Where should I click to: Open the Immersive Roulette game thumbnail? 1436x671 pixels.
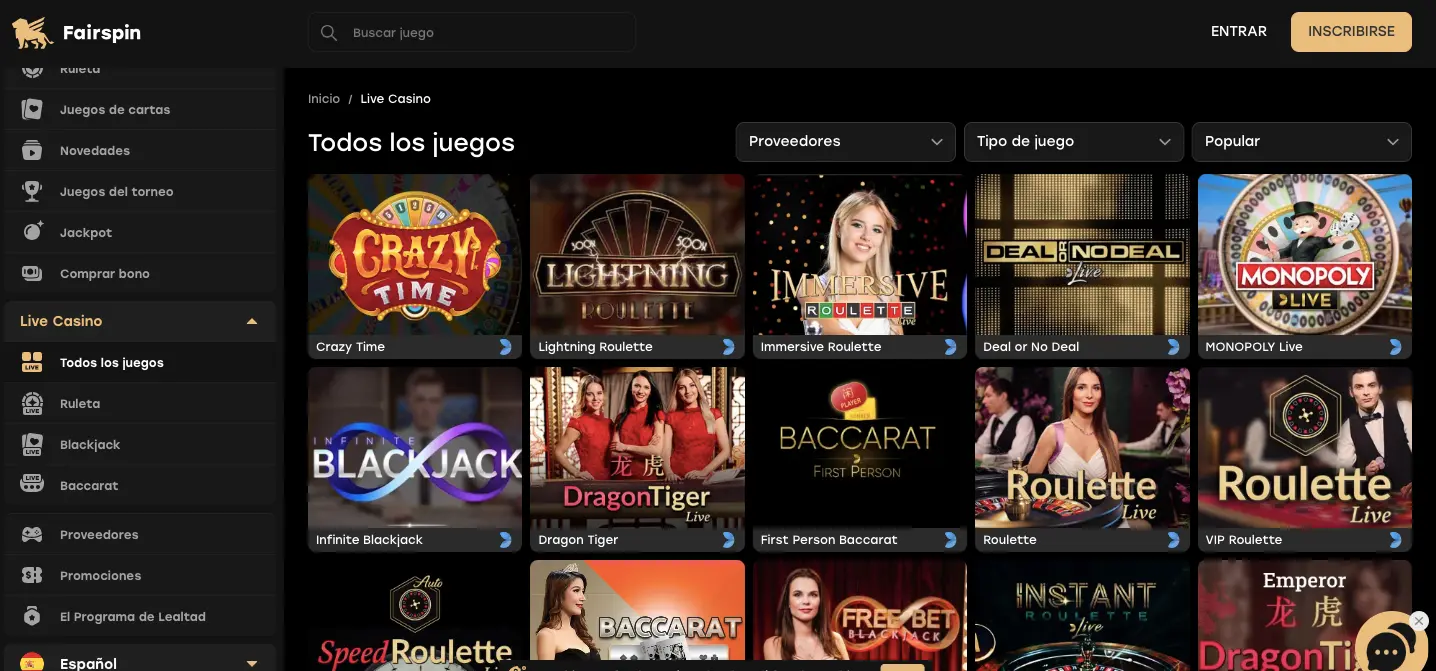pyautogui.click(x=860, y=255)
